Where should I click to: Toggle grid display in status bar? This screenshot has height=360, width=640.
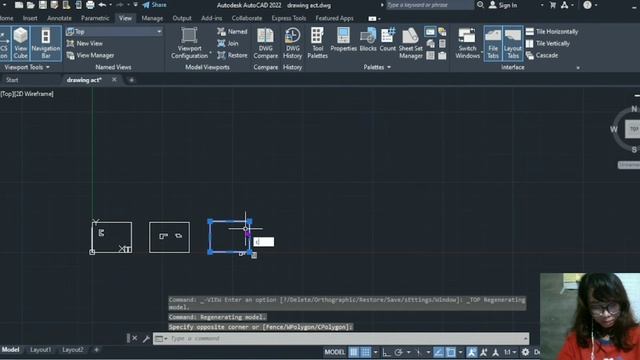(x=353, y=352)
